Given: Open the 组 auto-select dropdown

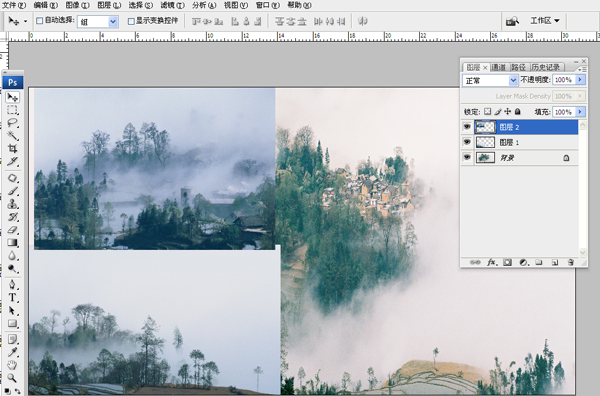Looking at the screenshot, I should 113,22.
